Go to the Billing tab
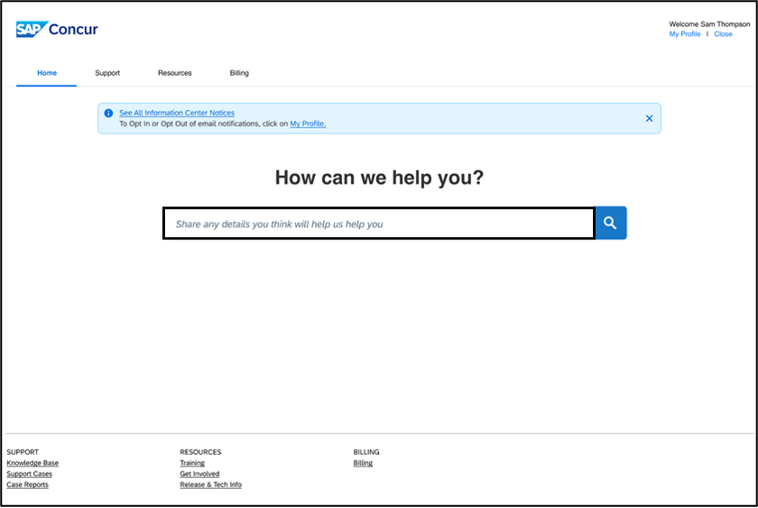The width and height of the screenshot is (758, 508). coord(239,73)
